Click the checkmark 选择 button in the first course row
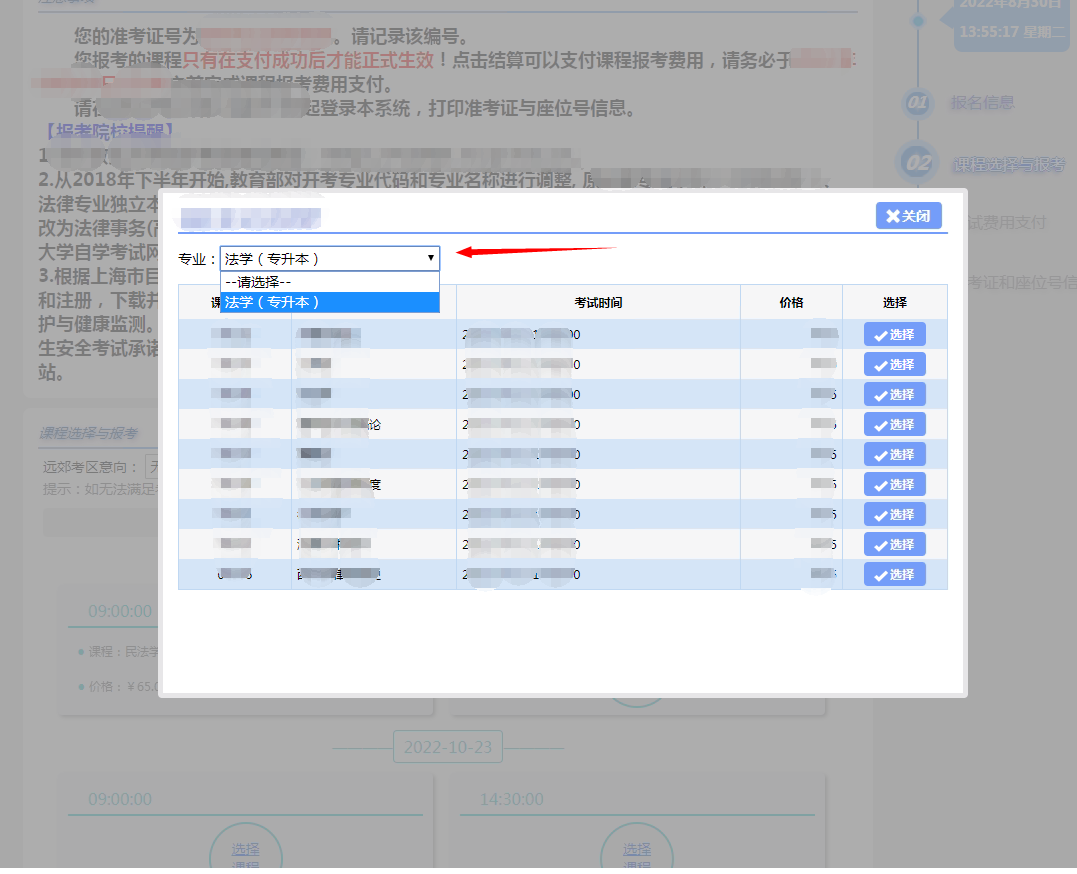 pyautogui.click(x=894, y=335)
